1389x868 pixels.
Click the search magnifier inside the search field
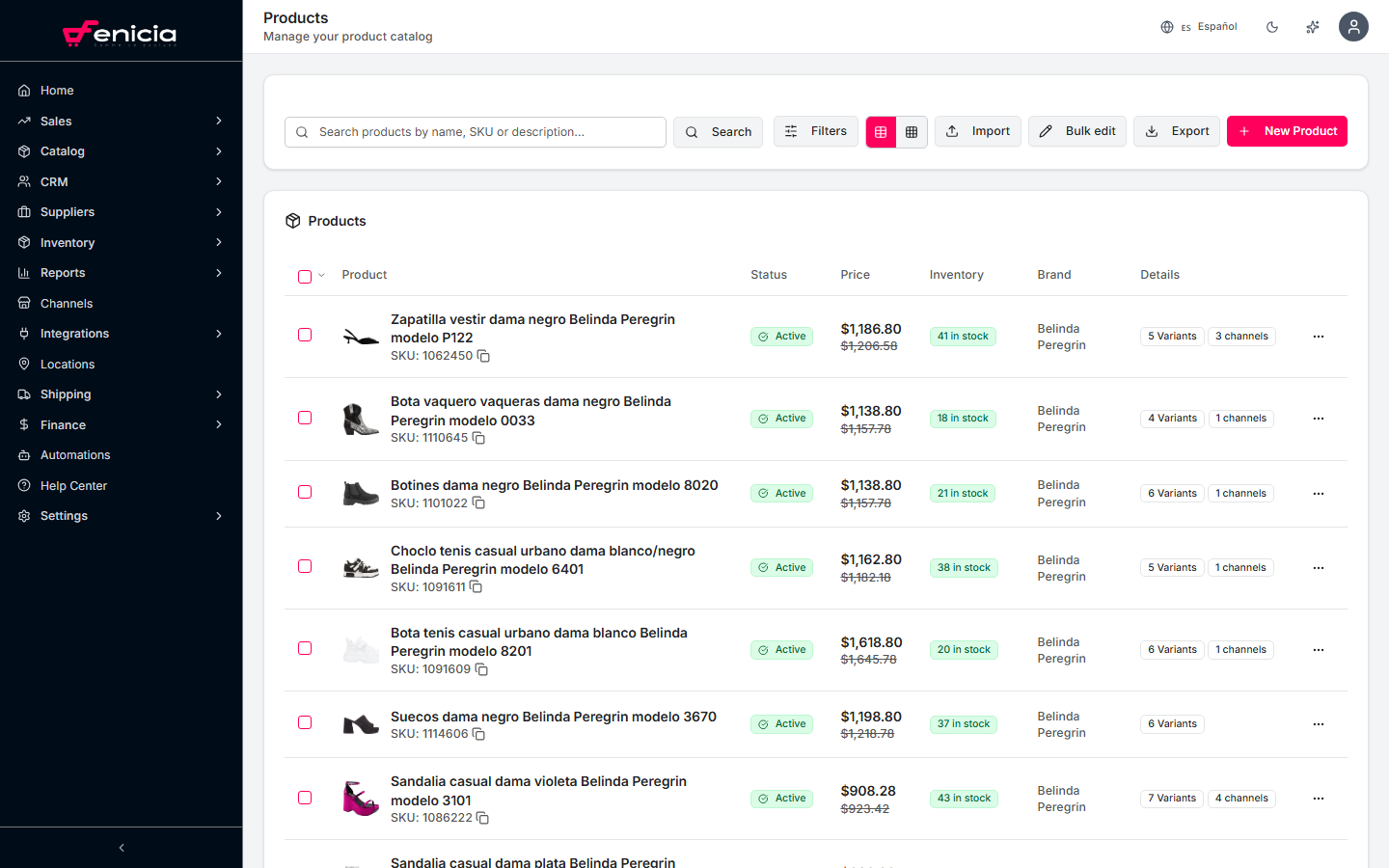[x=302, y=131]
